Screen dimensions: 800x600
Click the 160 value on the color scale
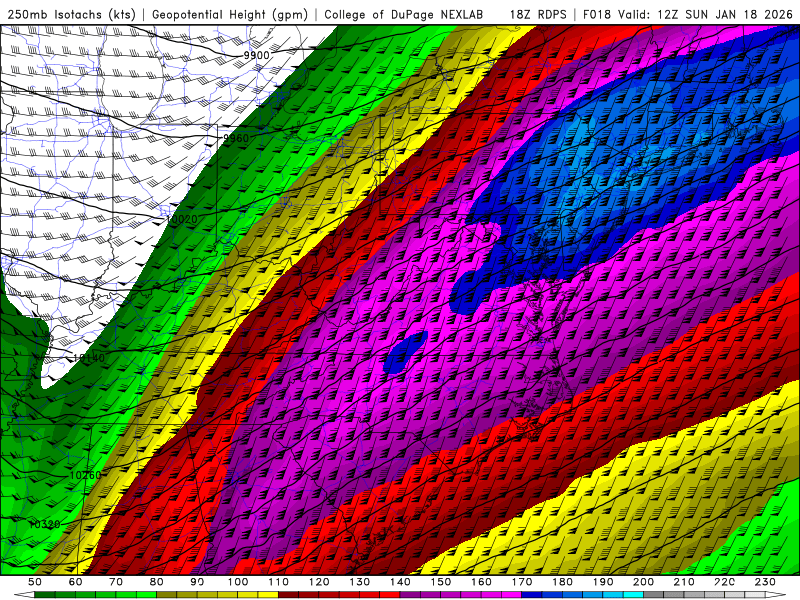pyautogui.click(x=481, y=582)
